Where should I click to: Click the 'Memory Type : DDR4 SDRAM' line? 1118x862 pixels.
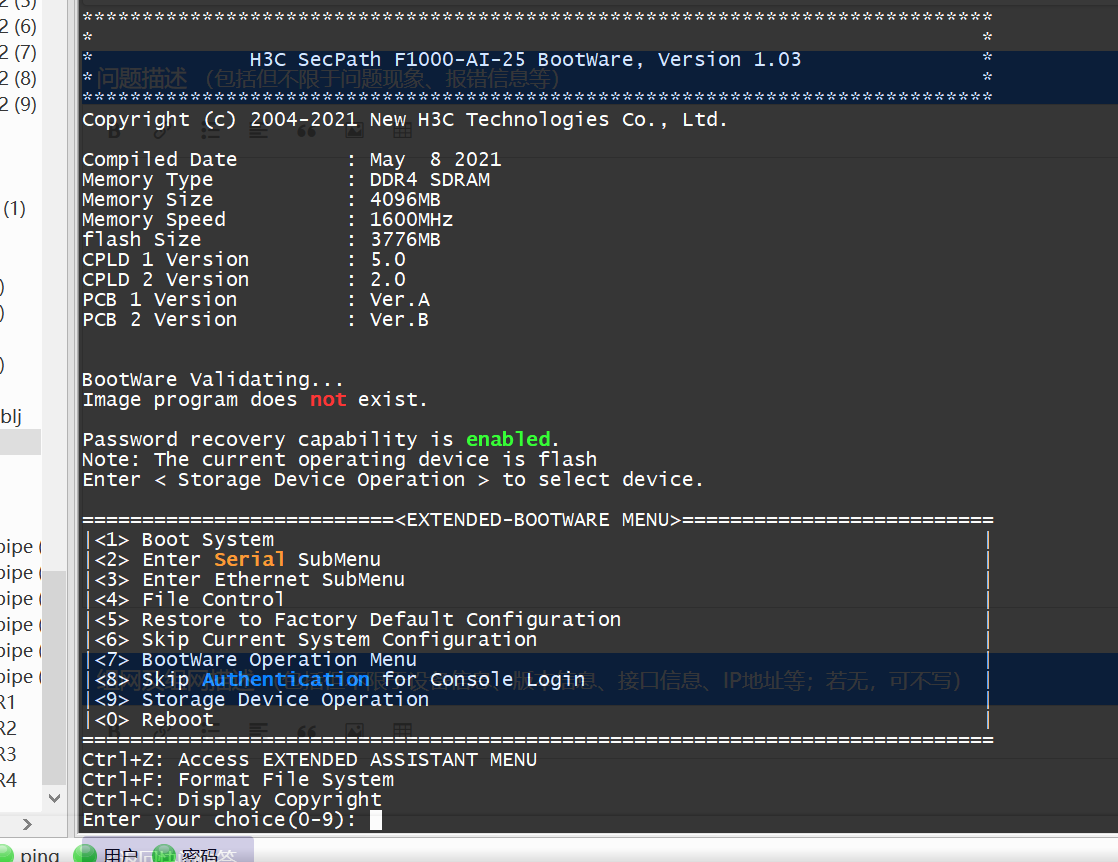(x=286, y=180)
